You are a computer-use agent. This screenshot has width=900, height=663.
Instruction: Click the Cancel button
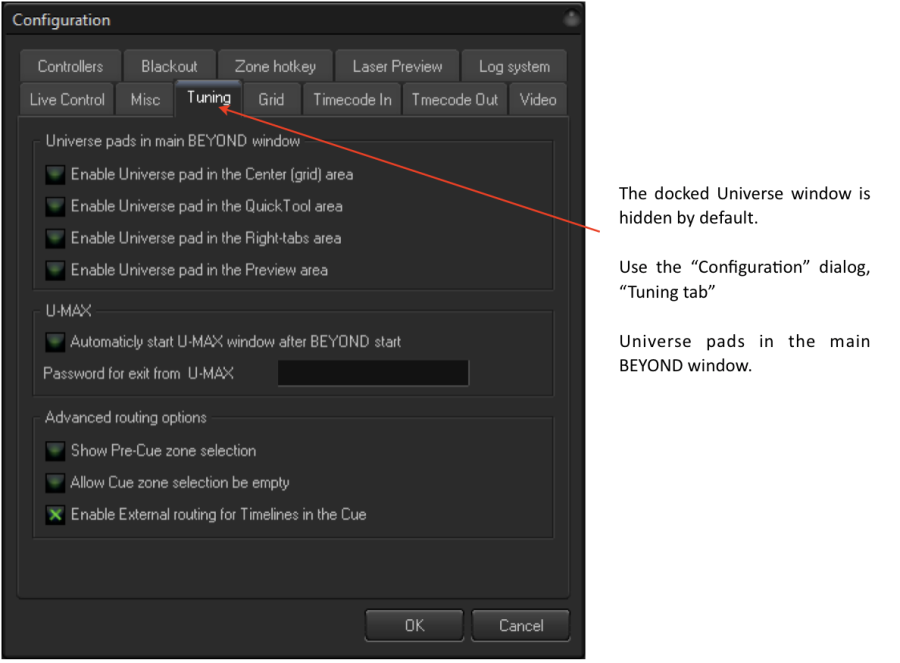point(521,625)
